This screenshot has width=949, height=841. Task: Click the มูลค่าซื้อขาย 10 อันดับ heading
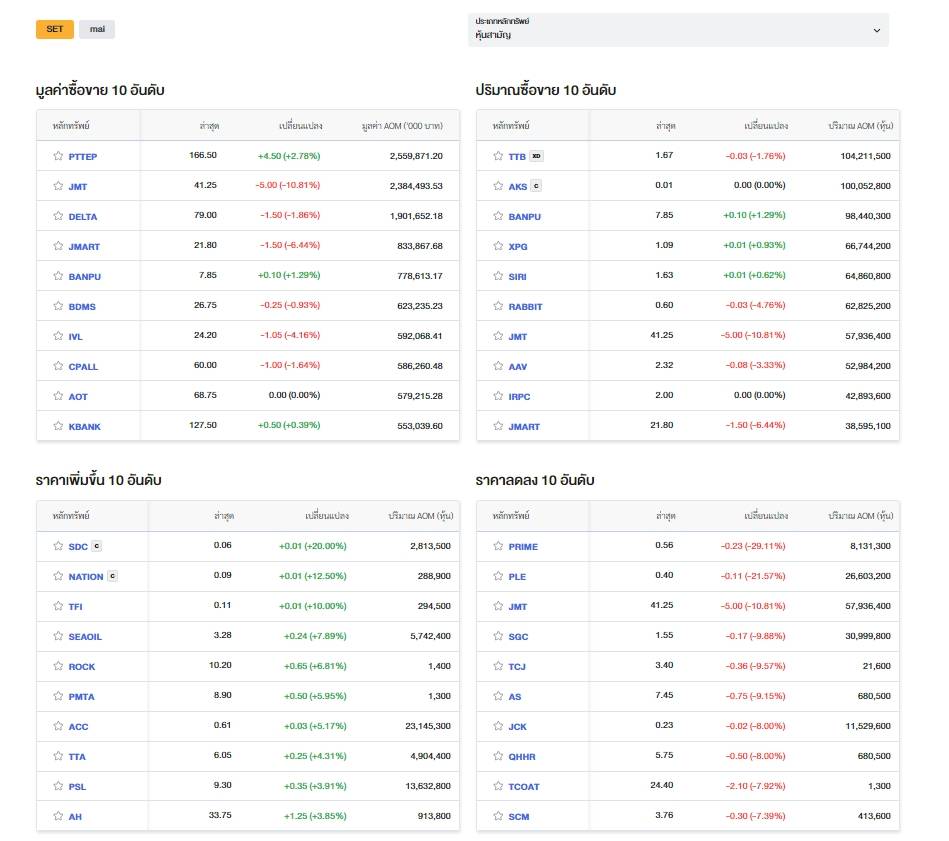pyautogui.click(x=100, y=90)
